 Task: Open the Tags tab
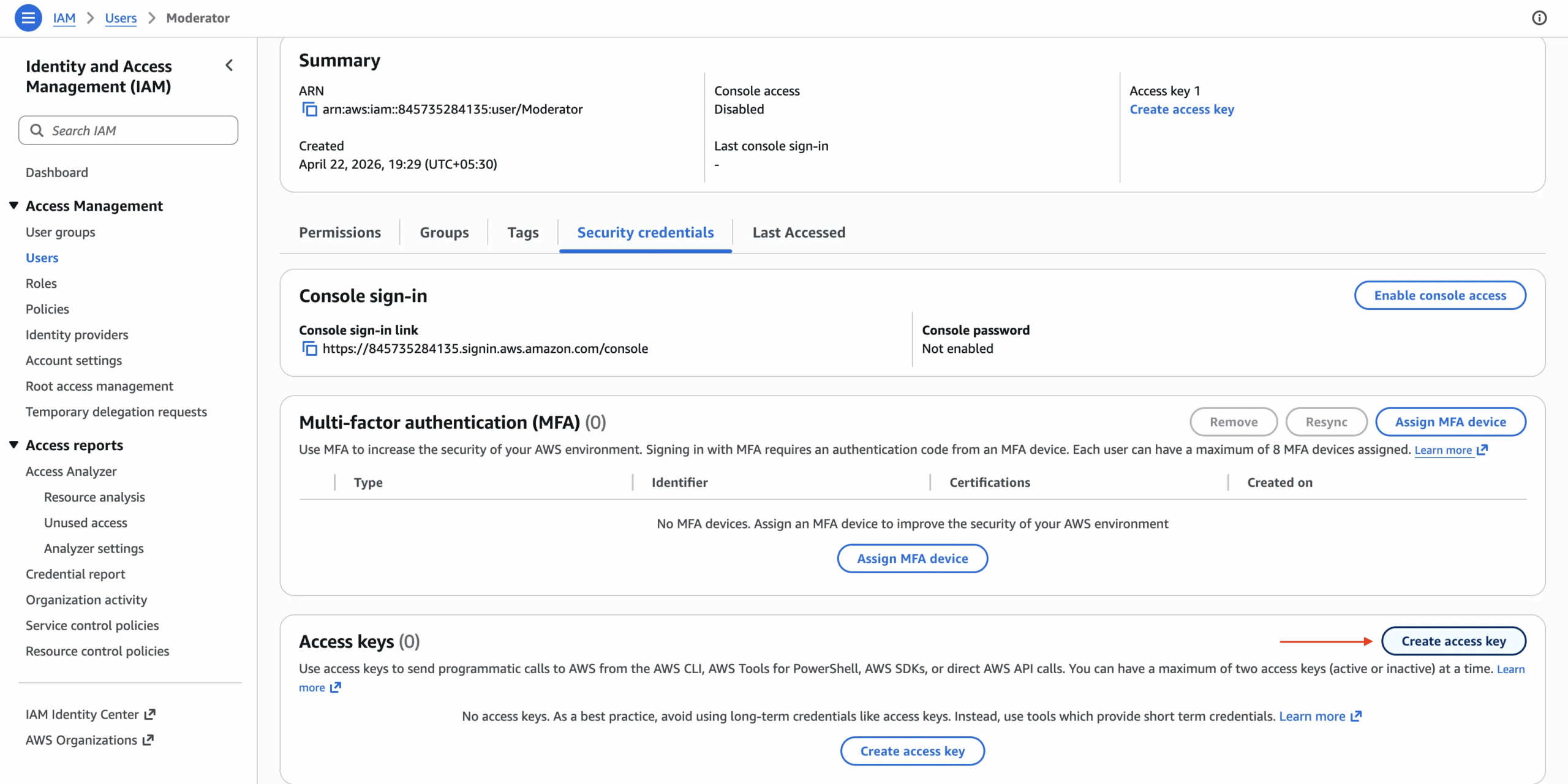(x=523, y=233)
